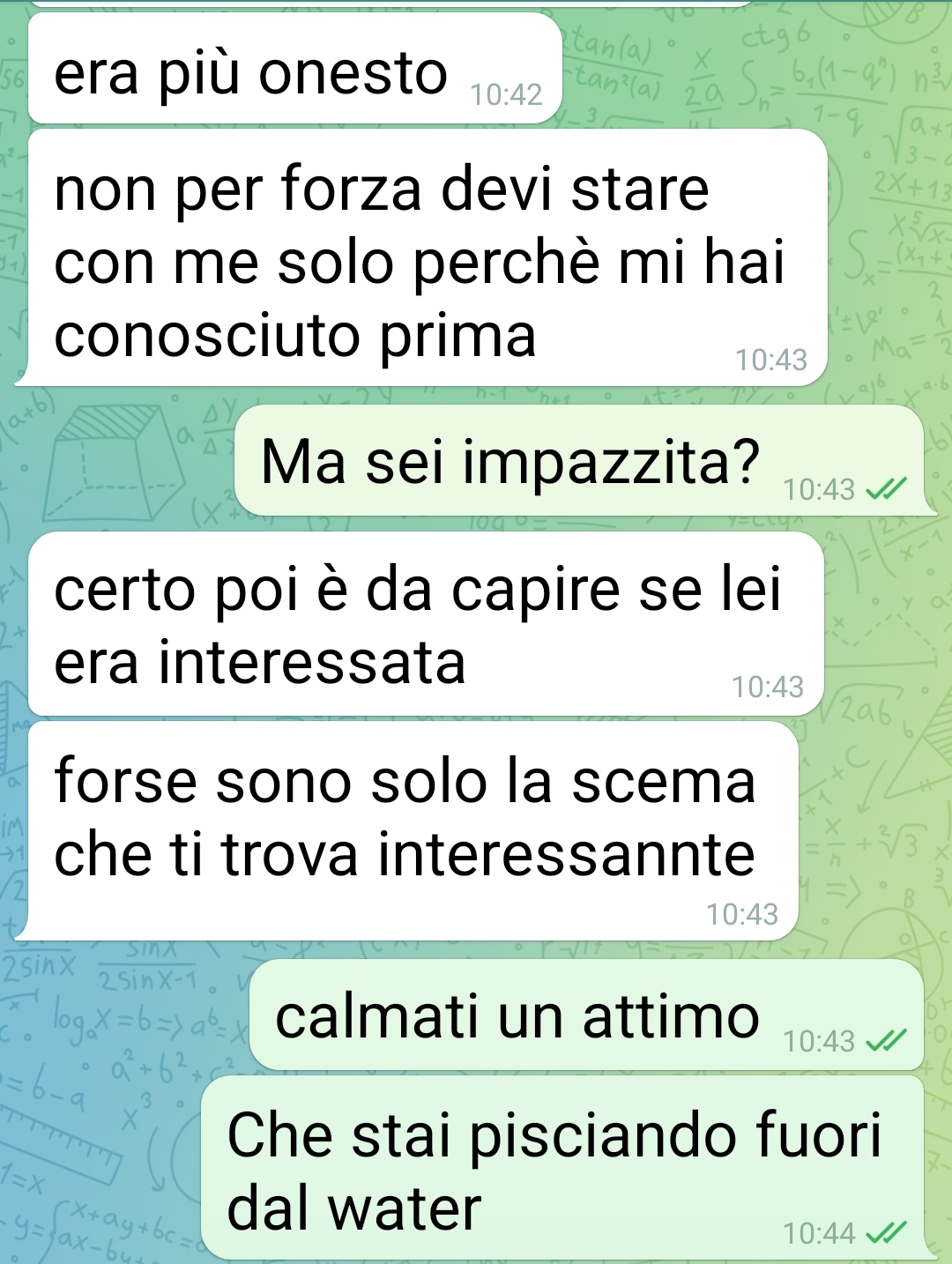Viewport: 952px width, 1264px height.
Task: Tap the 10:43 timestamp beside 'calmati un attimo'
Action: coord(819,1041)
